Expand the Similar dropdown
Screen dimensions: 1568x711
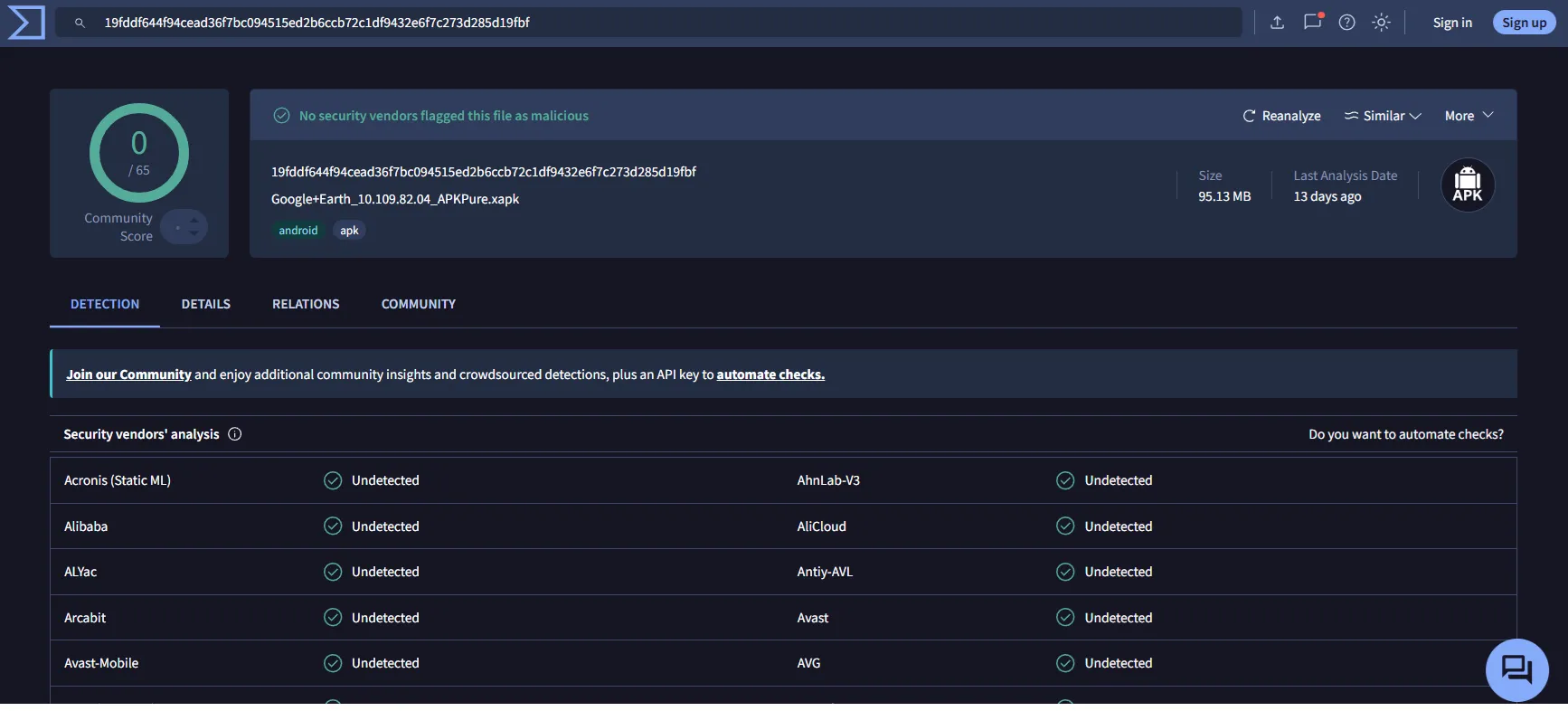click(x=1383, y=116)
